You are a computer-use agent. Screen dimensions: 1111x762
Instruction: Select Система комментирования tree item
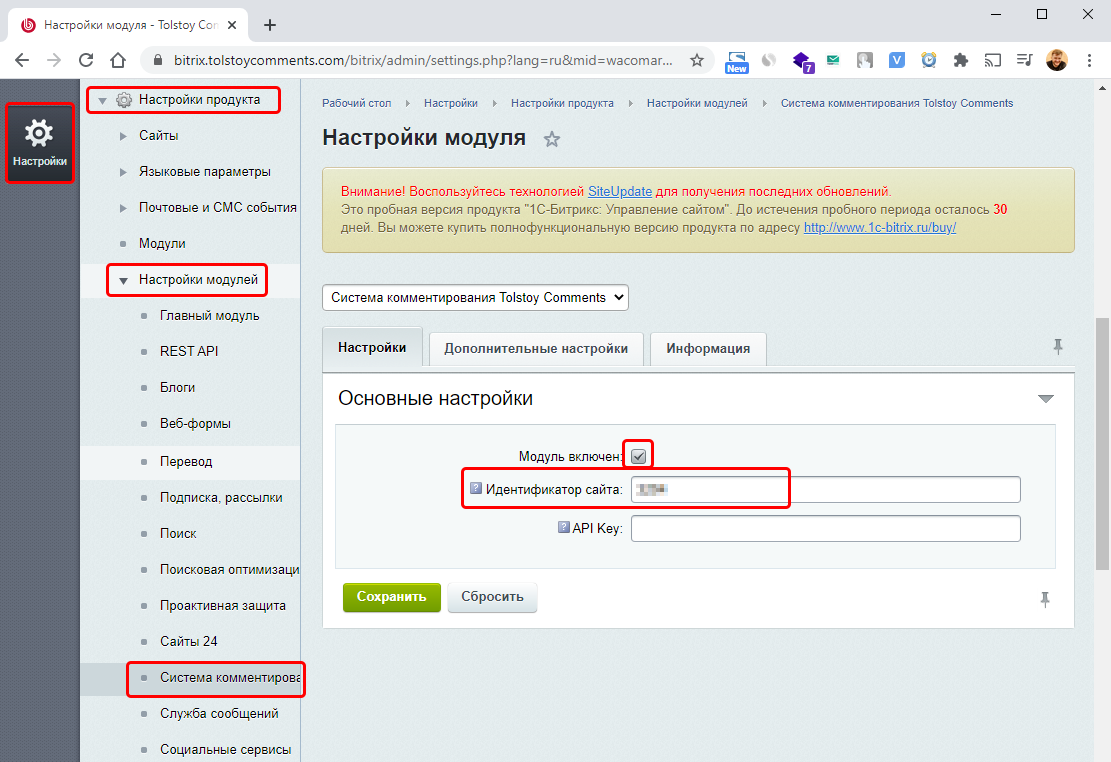[230, 678]
